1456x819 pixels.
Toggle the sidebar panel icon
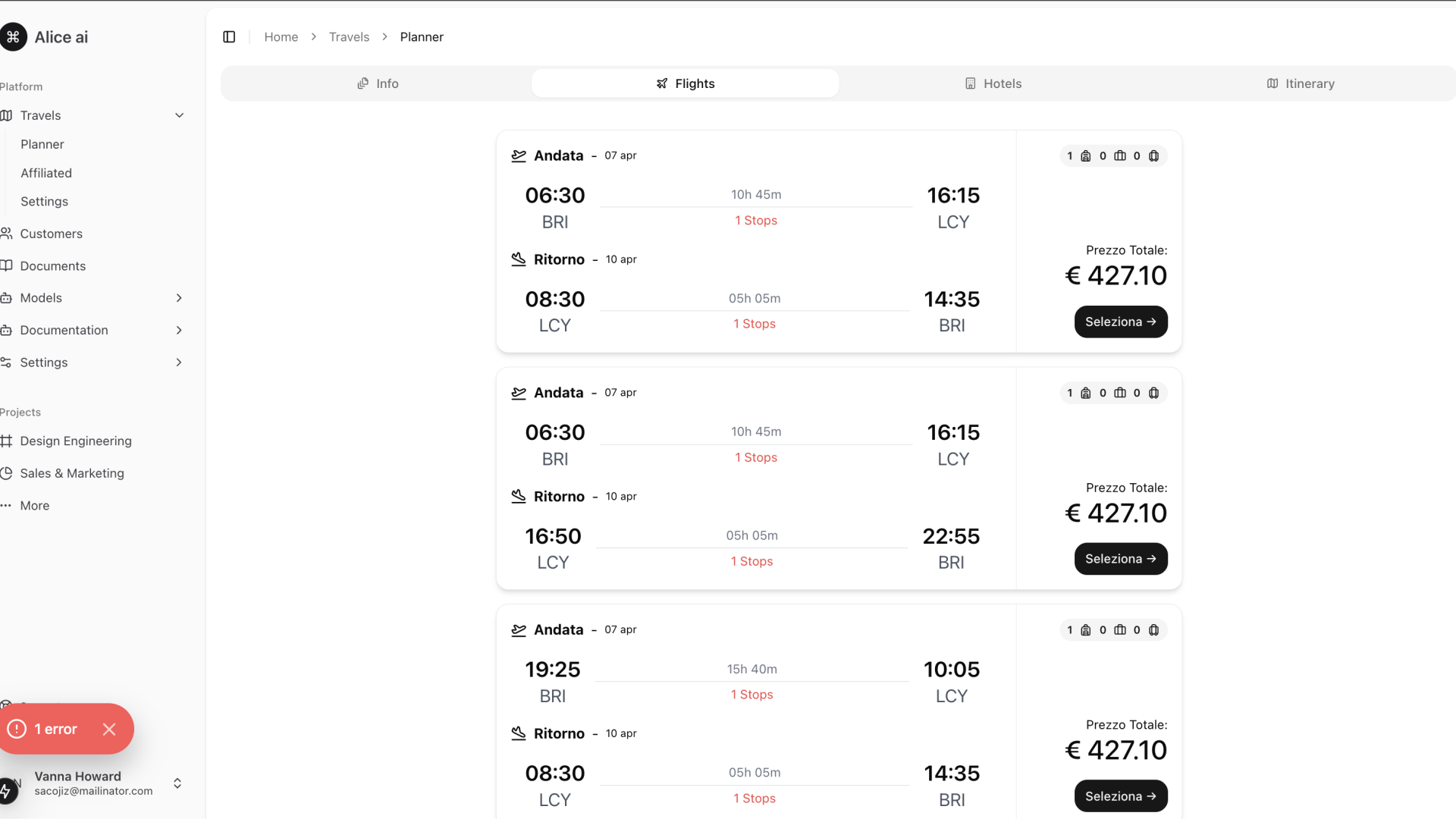coord(229,37)
